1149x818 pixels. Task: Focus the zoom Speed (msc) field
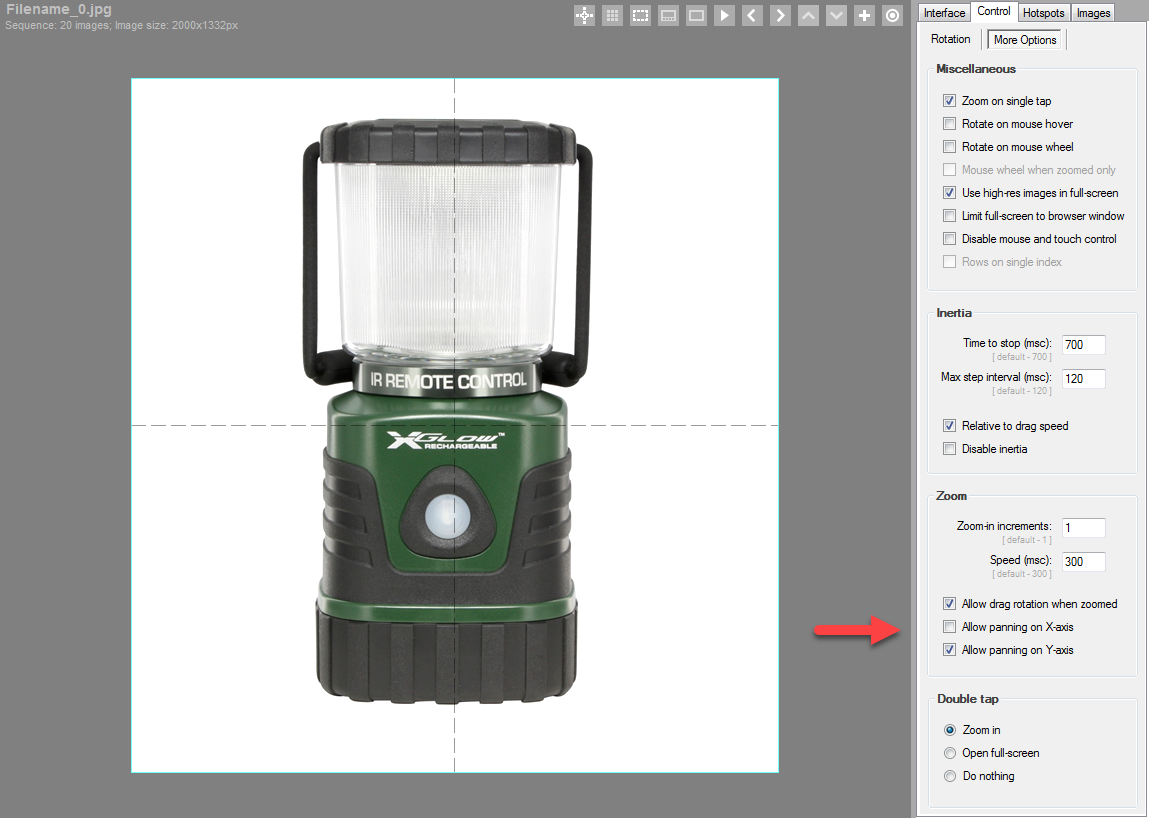[x=1084, y=561]
